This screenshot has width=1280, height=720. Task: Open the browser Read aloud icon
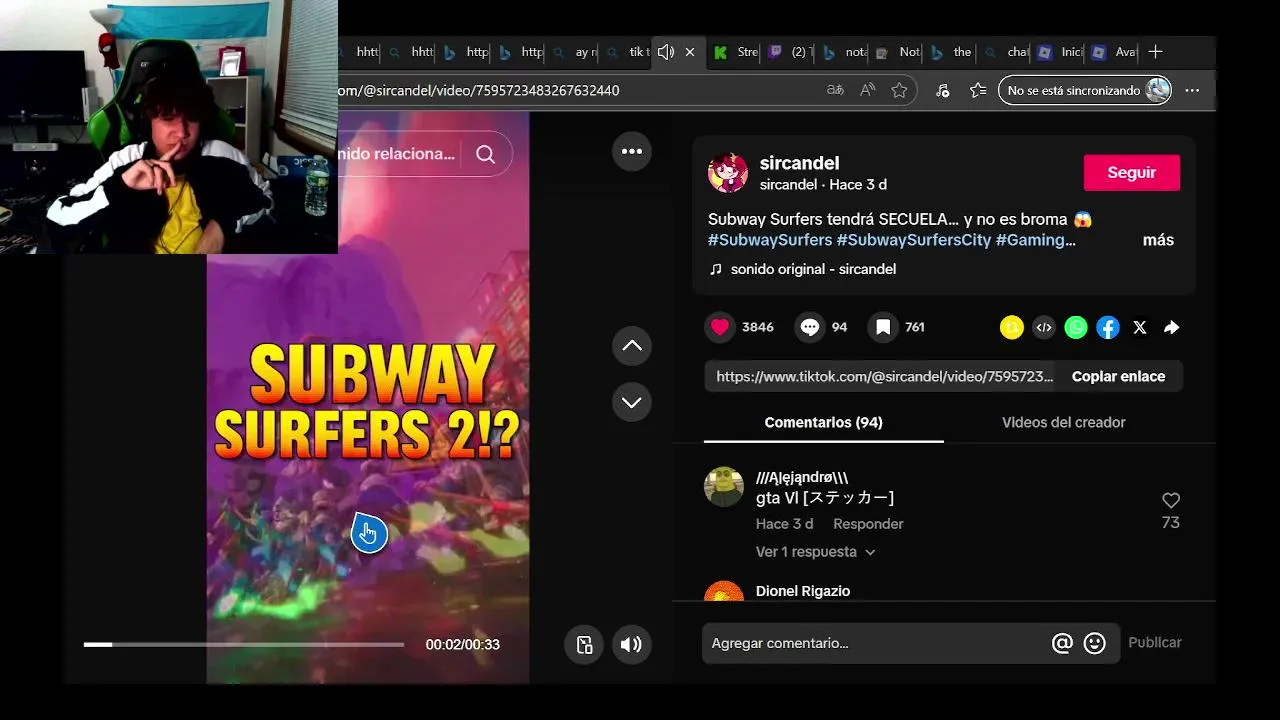tap(867, 90)
